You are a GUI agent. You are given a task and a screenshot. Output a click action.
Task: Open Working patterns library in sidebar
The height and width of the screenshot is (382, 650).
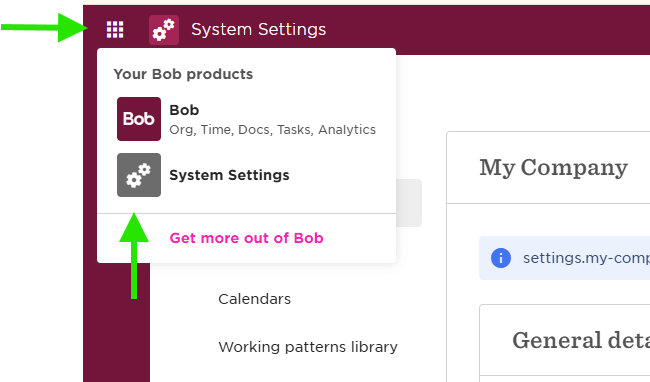308,347
